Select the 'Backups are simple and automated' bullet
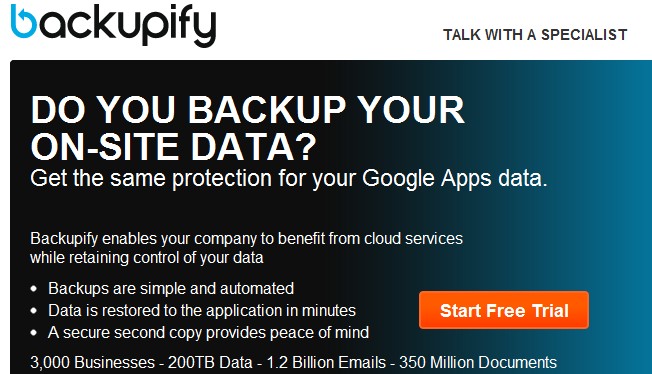 [171, 288]
